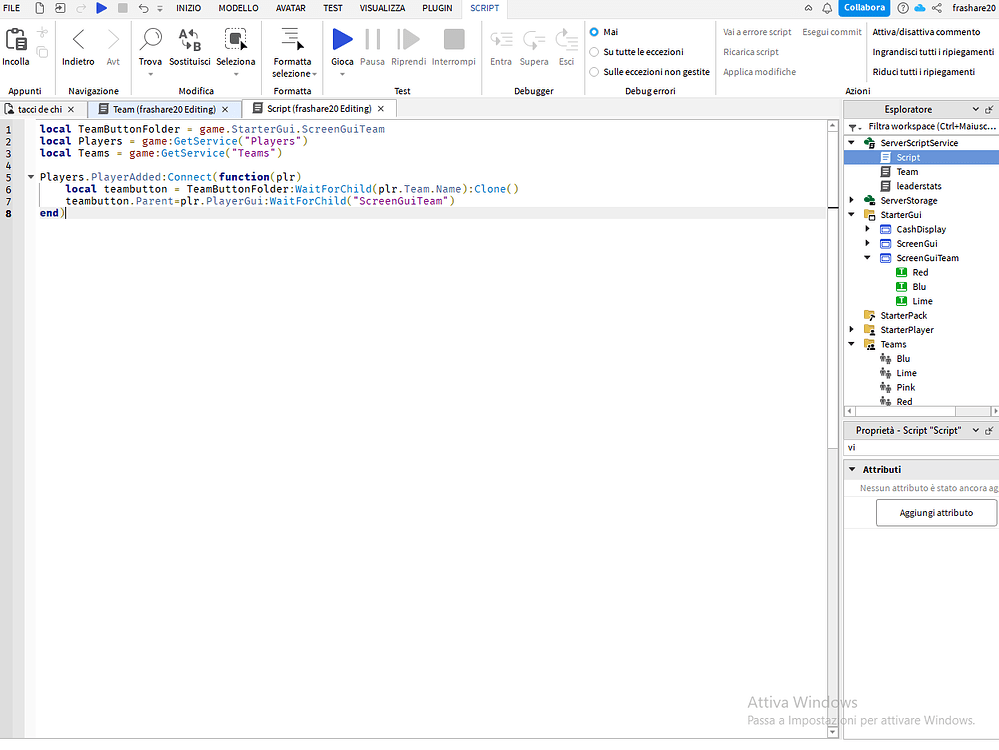Click the Collabora button
Screen dimensions: 999x750
(x=865, y=8)
